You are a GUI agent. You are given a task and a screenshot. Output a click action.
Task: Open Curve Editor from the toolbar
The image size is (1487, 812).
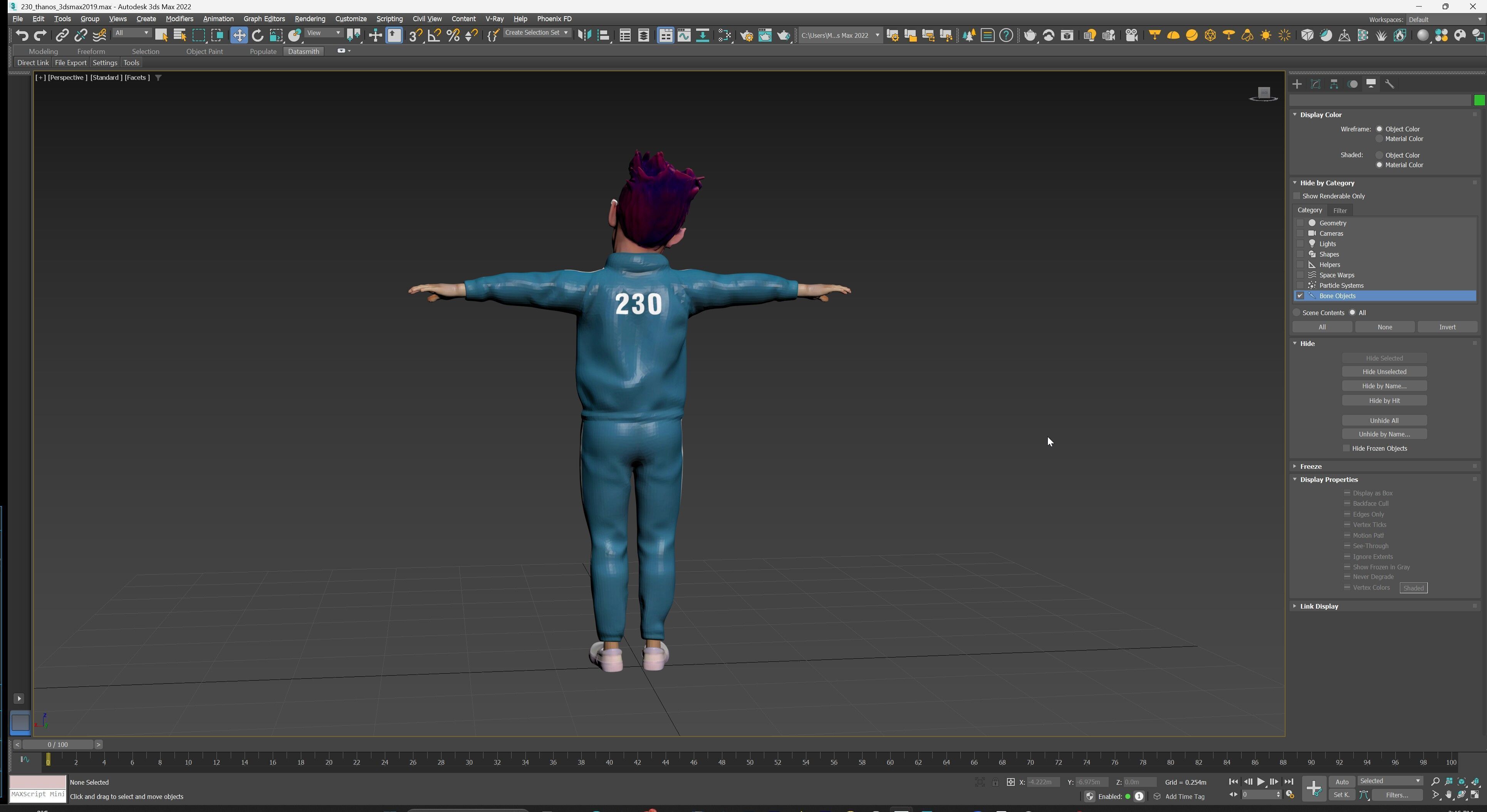point(684,36)
